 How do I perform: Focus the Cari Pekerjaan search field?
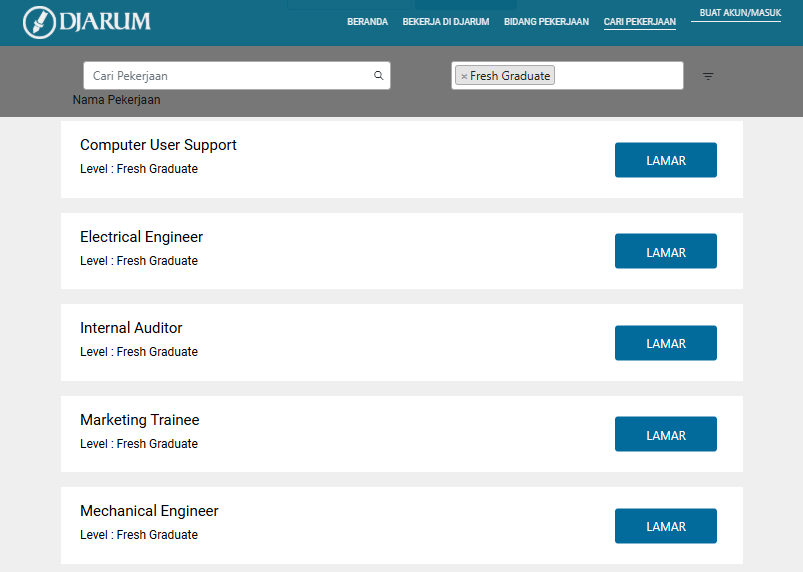(228, 75)
